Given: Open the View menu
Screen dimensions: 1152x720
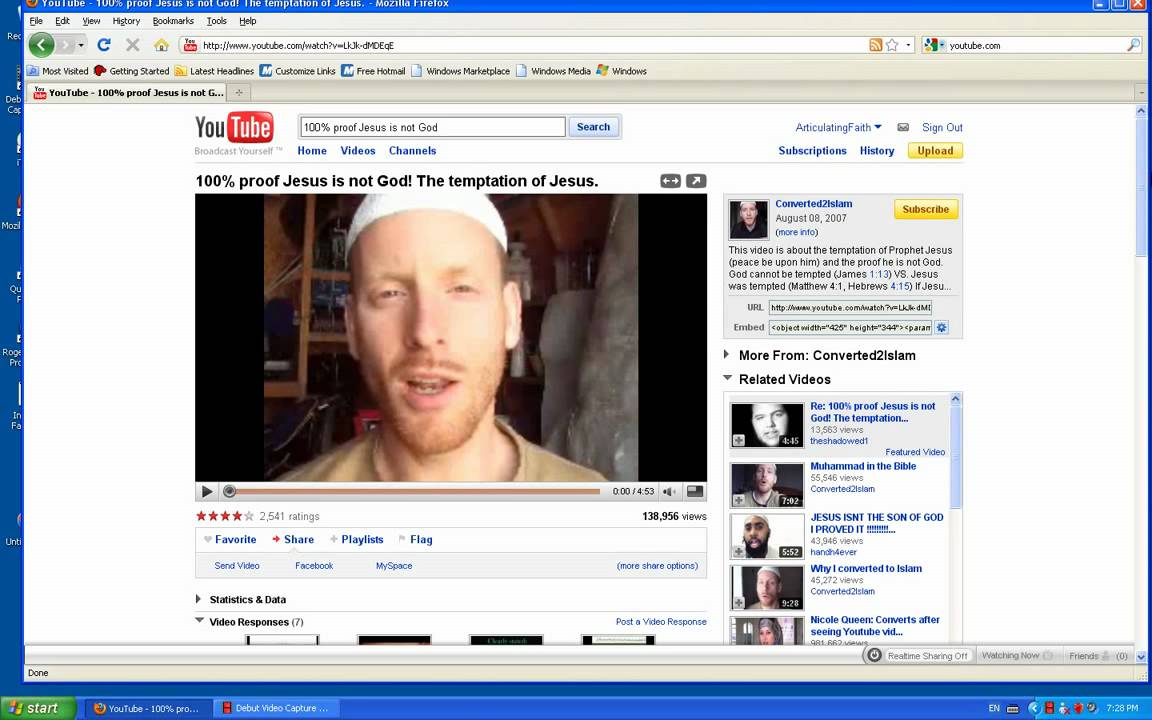Looking at the screenshot, I should pos(91,21).
